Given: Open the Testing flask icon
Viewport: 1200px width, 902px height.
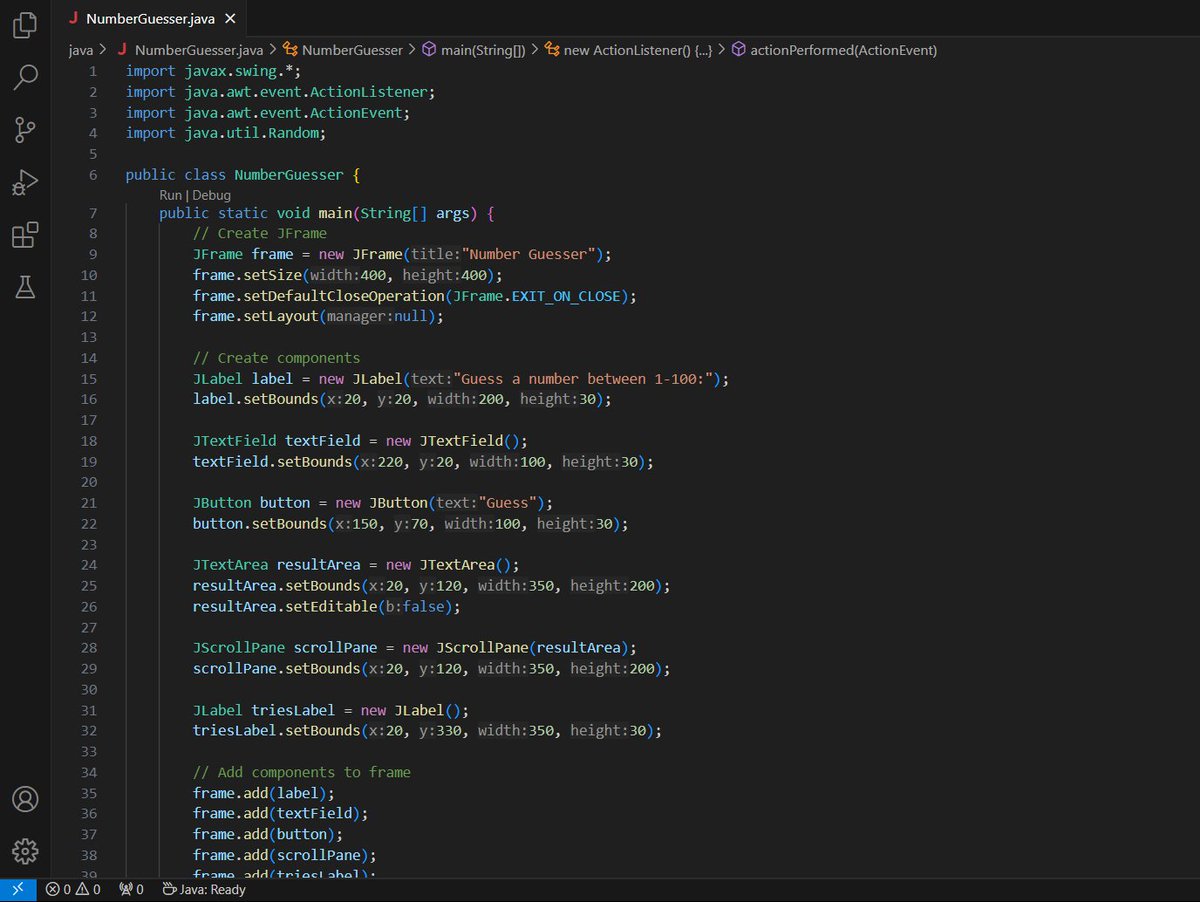Looking at the screenshot, I should (x=25, y=288).
